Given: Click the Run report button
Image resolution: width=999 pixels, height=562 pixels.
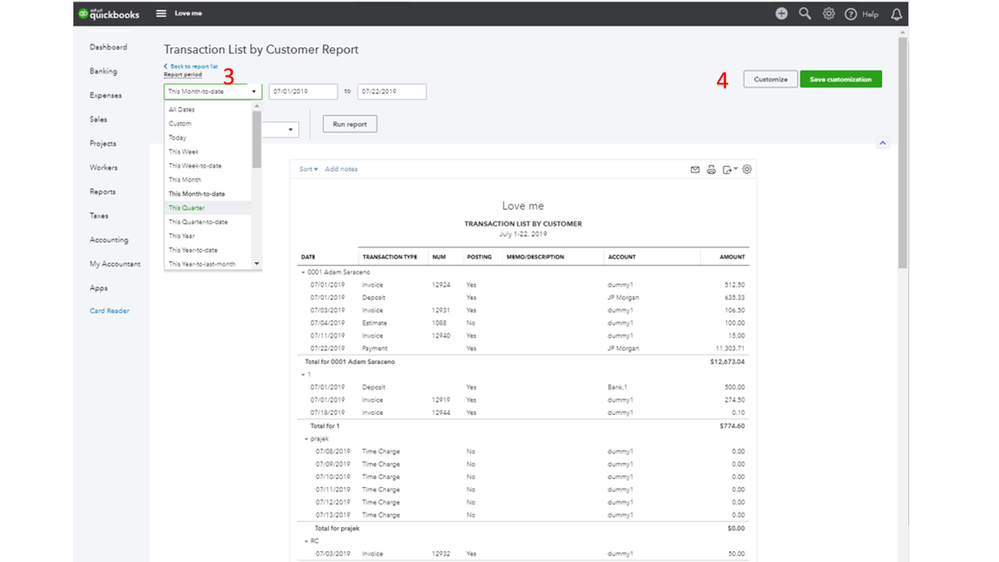Looking at the screenshot, I should point(349,125).
